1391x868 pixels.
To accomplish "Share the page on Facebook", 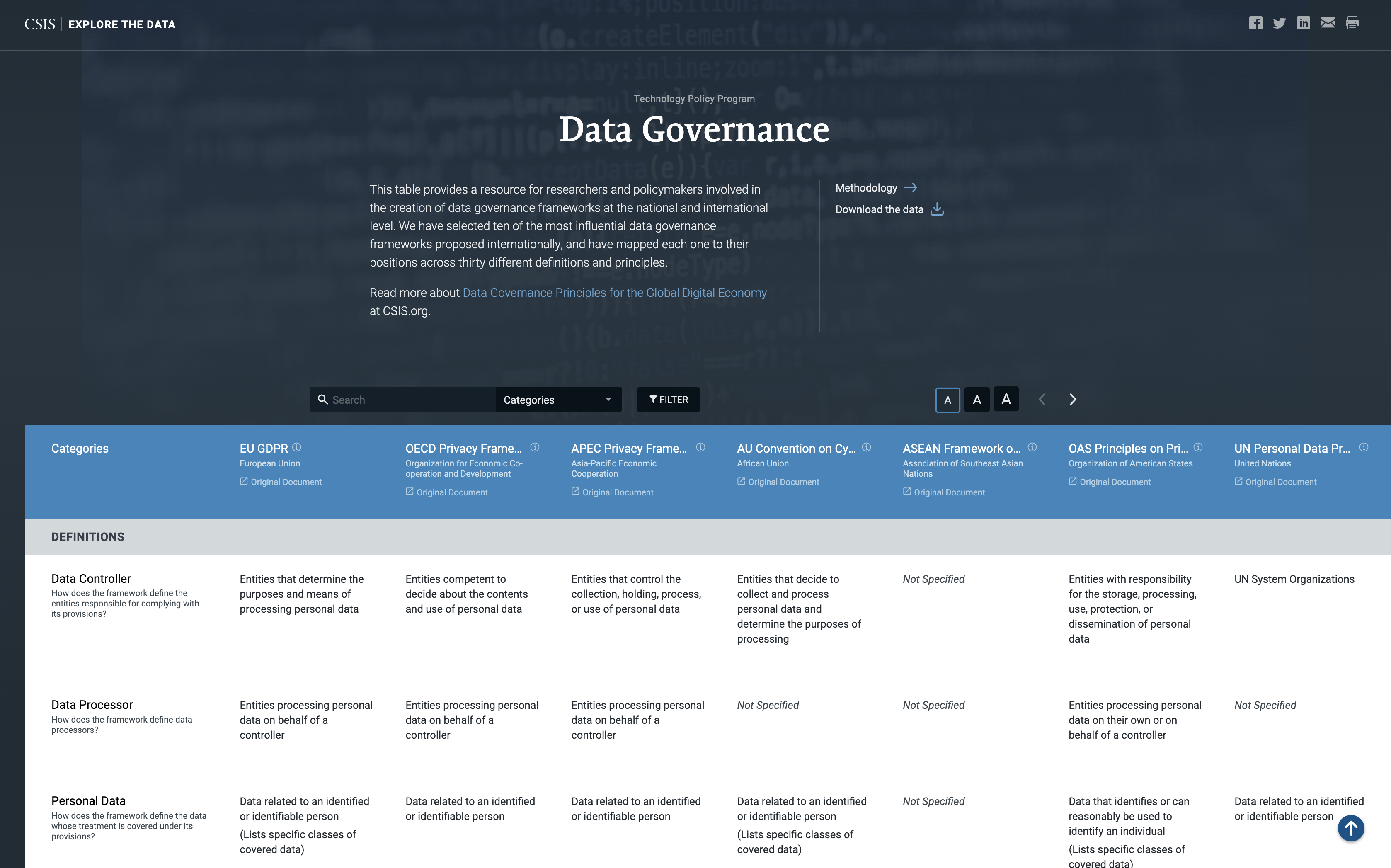I will (1255, 23).
